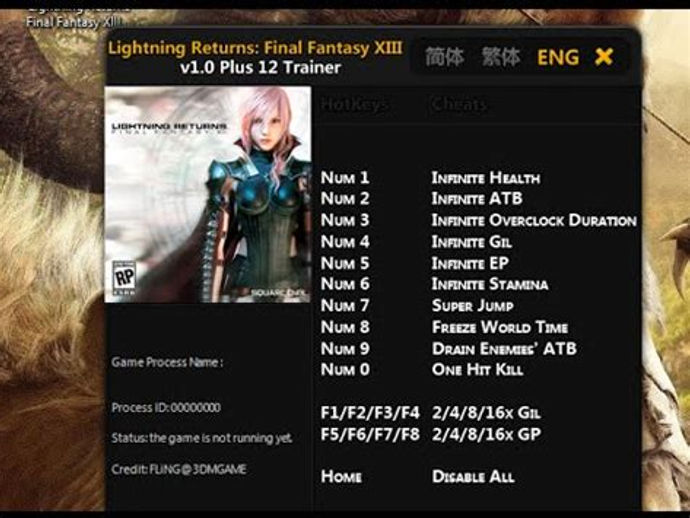This screenshot has width=690, height=518.
Task: Click the Disable All option
Action: coord(473,476)
